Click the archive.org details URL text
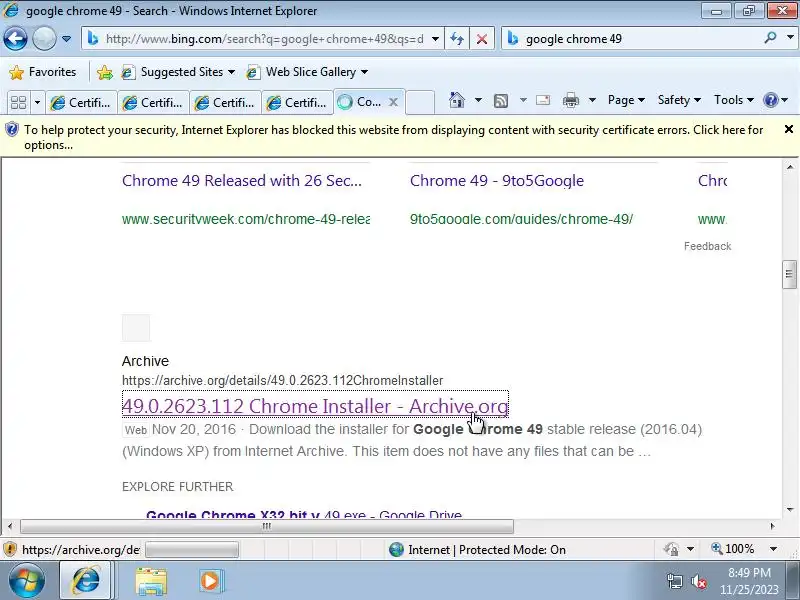 click(x=283, y=381)
